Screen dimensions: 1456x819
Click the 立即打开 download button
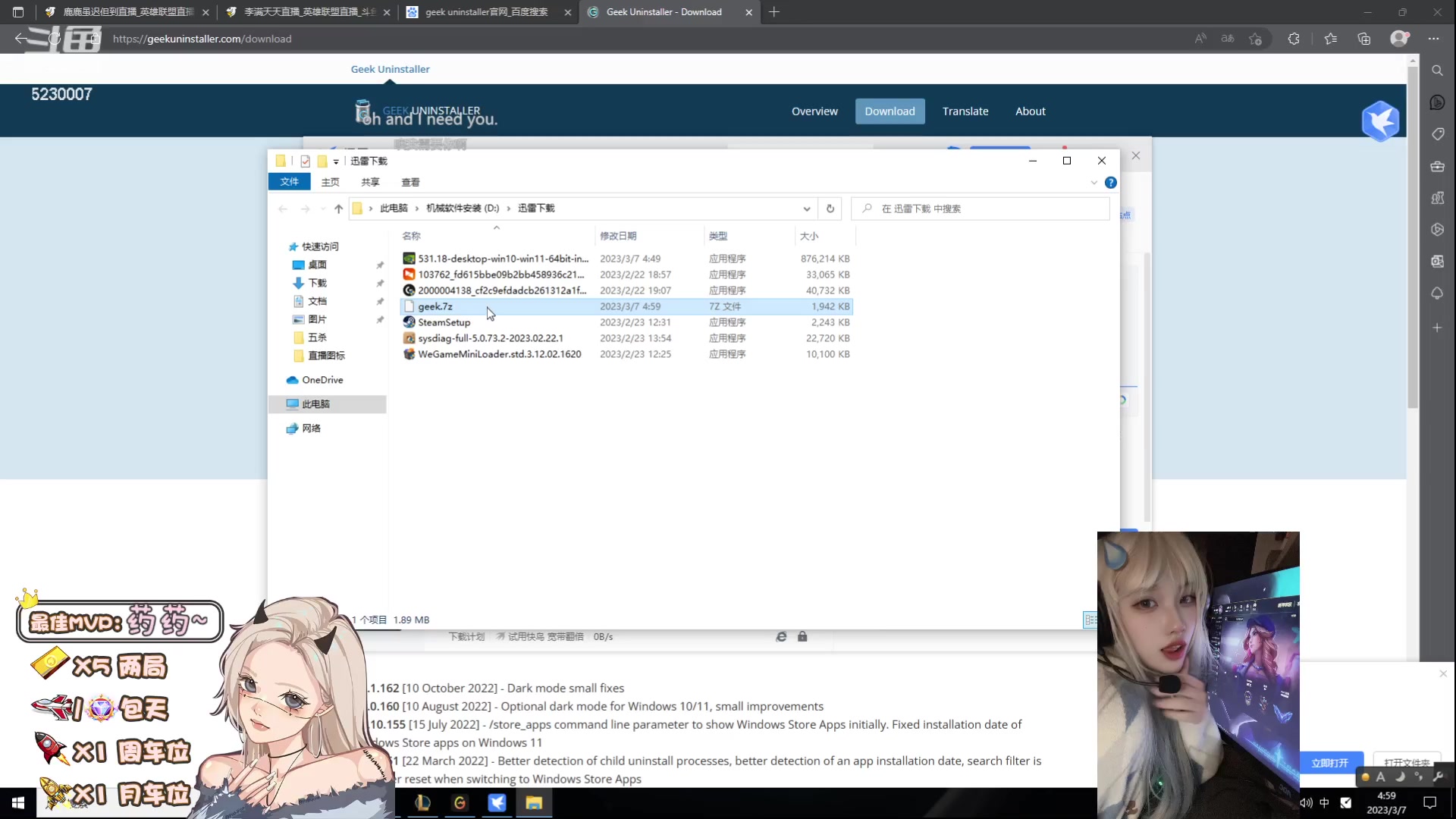coord(1329,763)
